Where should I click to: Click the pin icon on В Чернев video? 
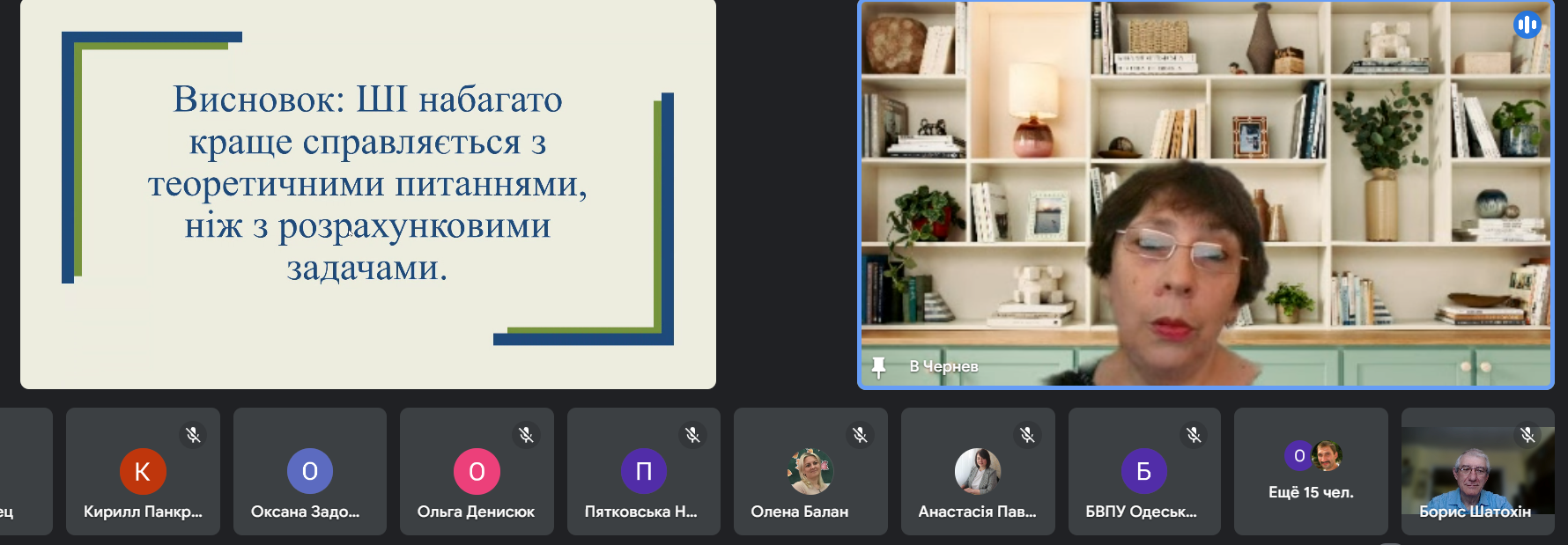click(878, 366)
